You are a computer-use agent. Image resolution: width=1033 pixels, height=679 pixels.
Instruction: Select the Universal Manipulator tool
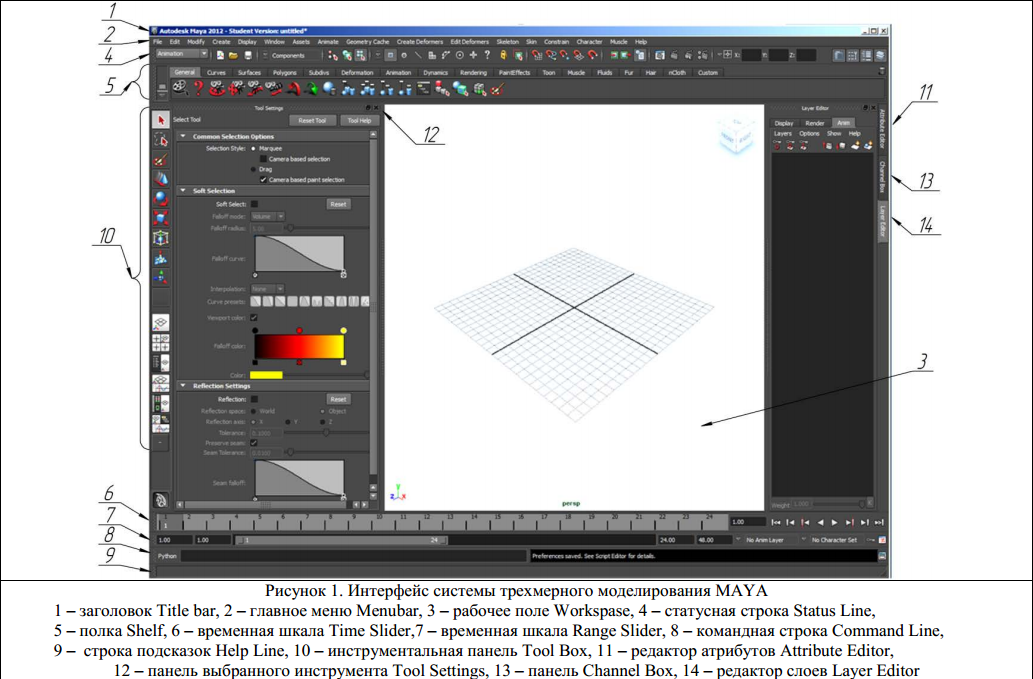pos(161,238)
